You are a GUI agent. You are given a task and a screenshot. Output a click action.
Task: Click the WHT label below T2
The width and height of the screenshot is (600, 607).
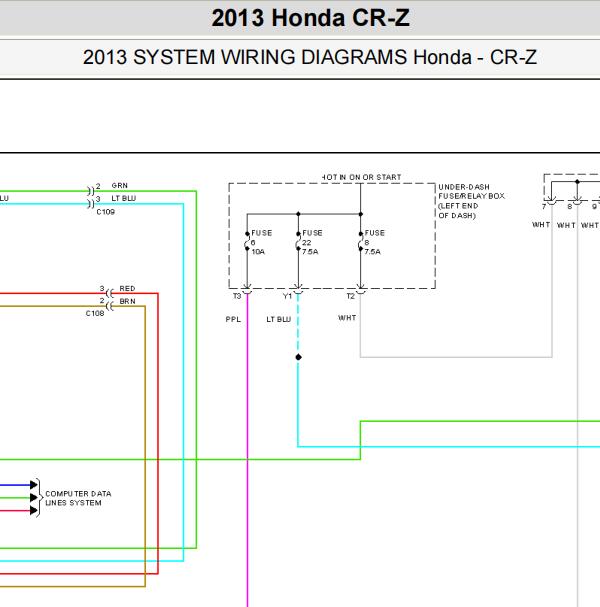click(347, 318)
